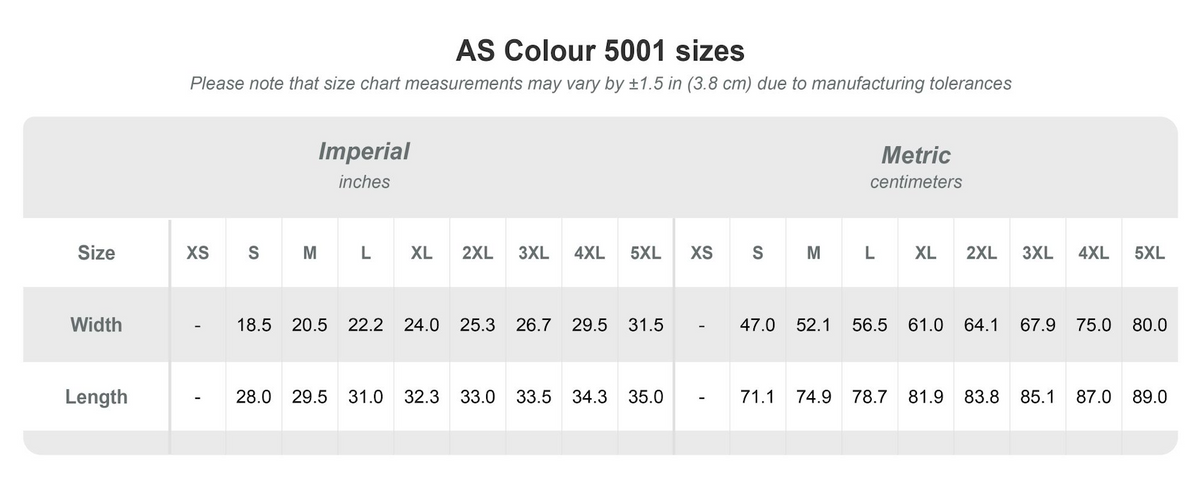This screenshot has height=477, width=1200.
Task: Click the Length row label
Action: pyautogui.click(x=96, y=397)
